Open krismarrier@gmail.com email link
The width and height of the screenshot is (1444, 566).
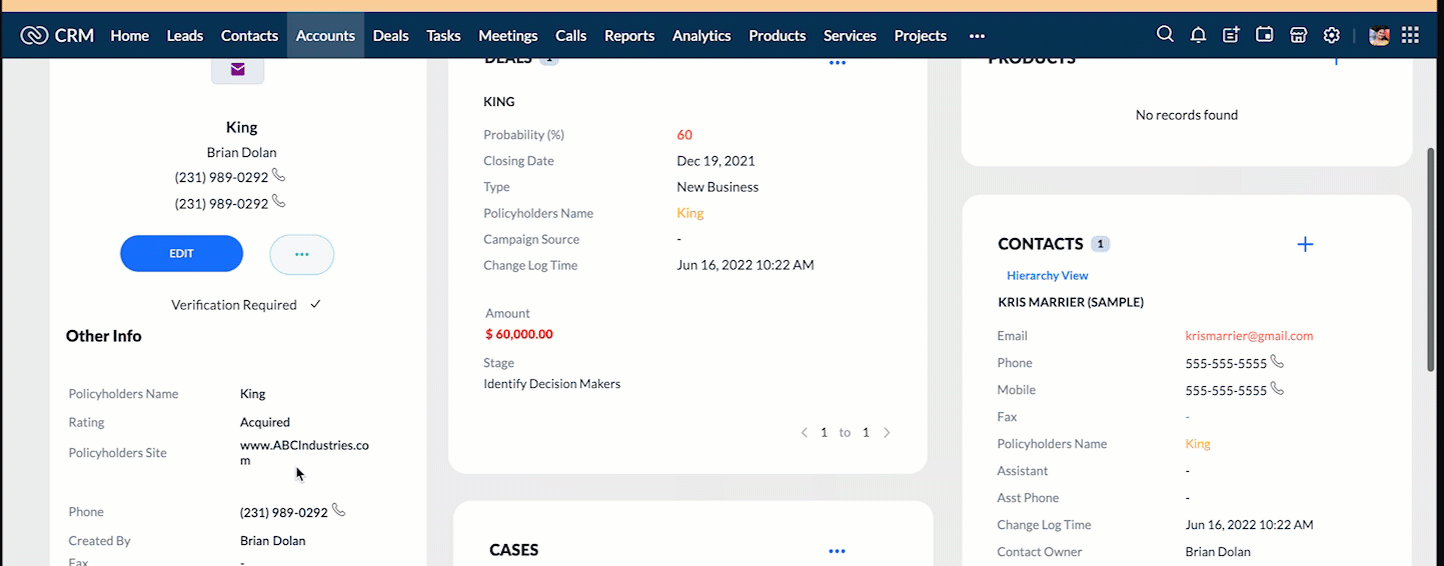tap(1249, 336)
